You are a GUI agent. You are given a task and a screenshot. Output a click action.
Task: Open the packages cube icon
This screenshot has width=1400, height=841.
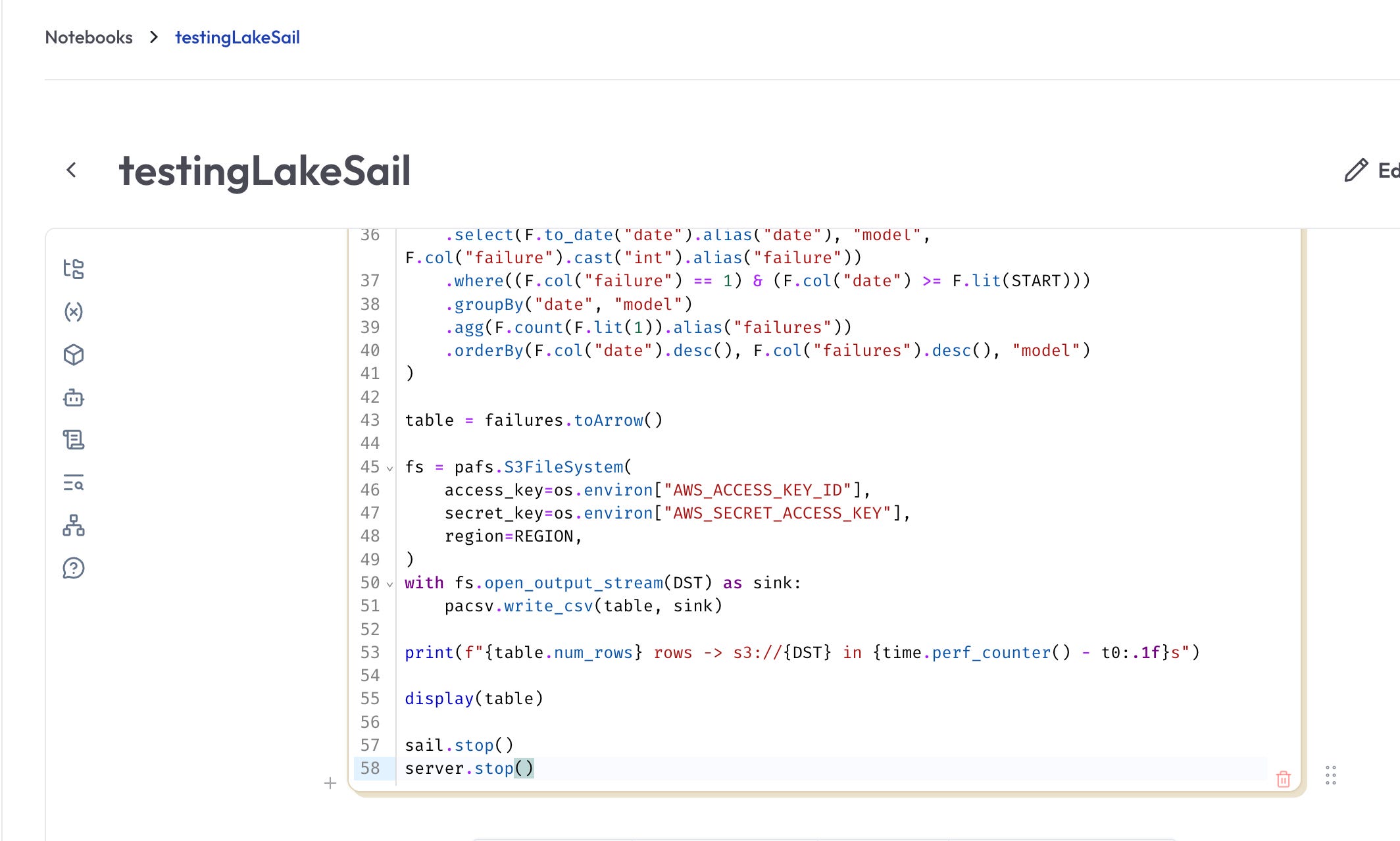point(74,355)
